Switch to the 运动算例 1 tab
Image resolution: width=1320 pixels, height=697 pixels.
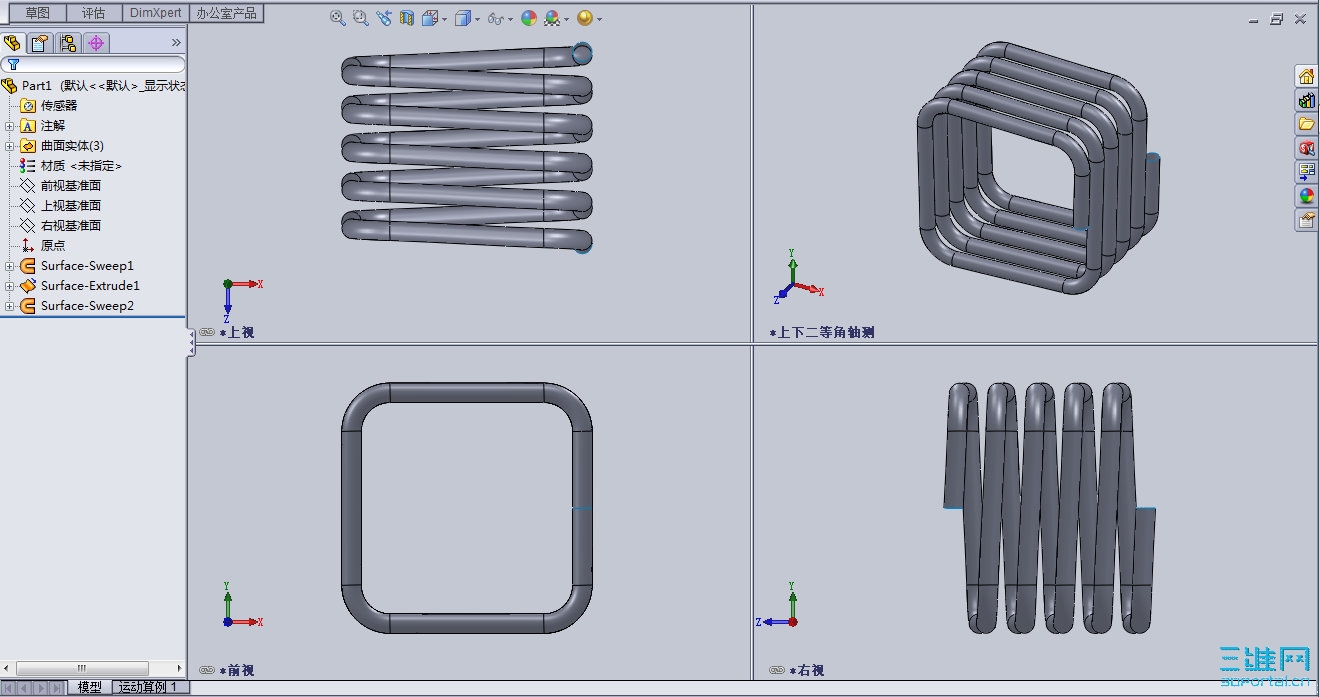coord(151,687)
